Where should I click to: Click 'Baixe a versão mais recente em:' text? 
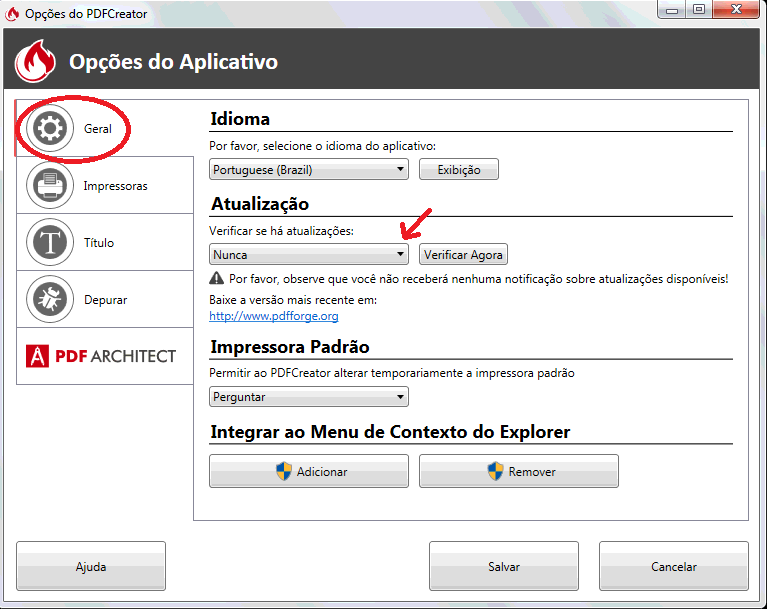pos(293,300)
